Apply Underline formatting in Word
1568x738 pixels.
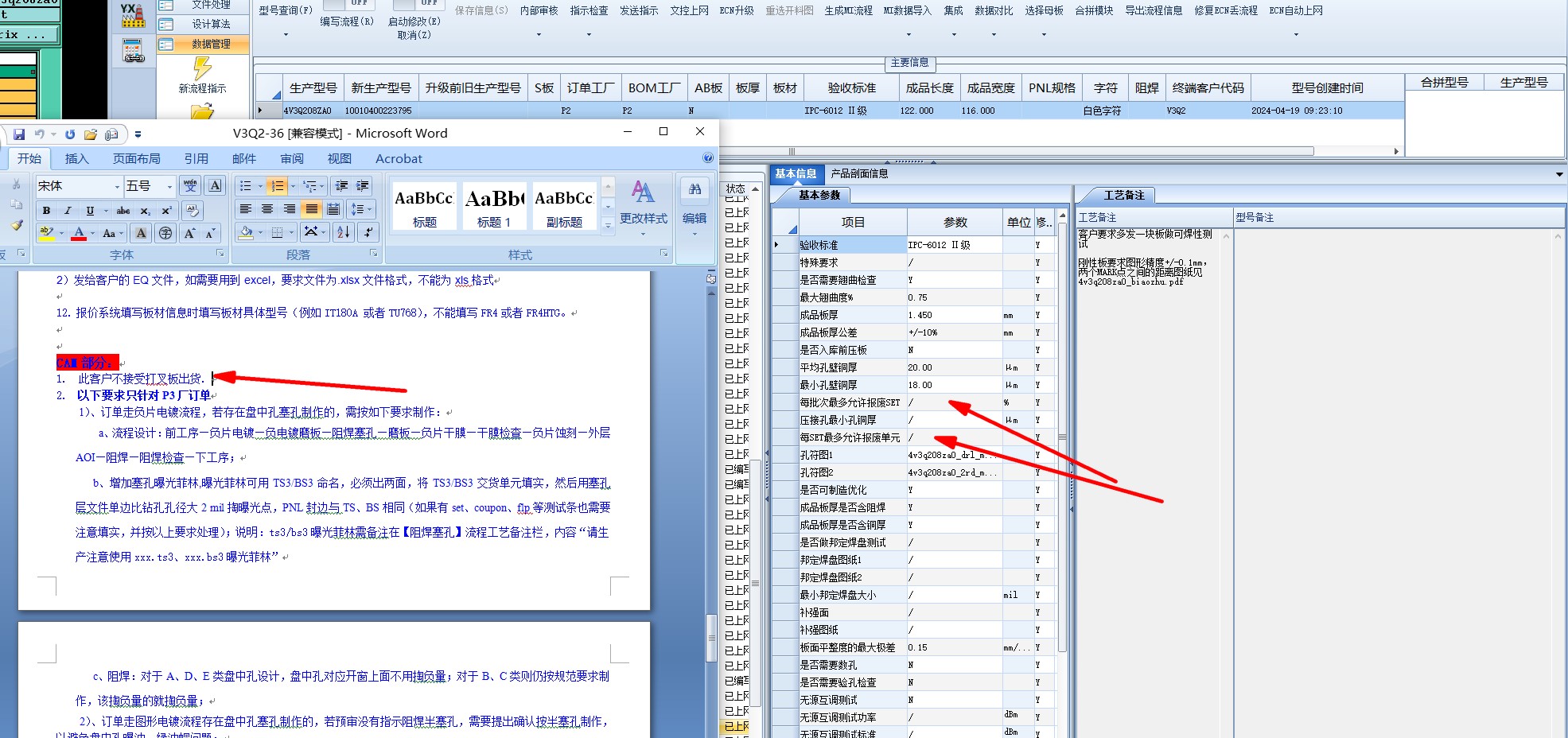click(89, 211)
